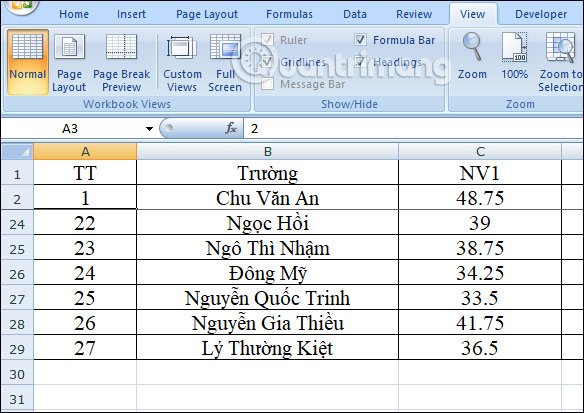Select row 27 header
584x413 pixels.
(17, 298)
